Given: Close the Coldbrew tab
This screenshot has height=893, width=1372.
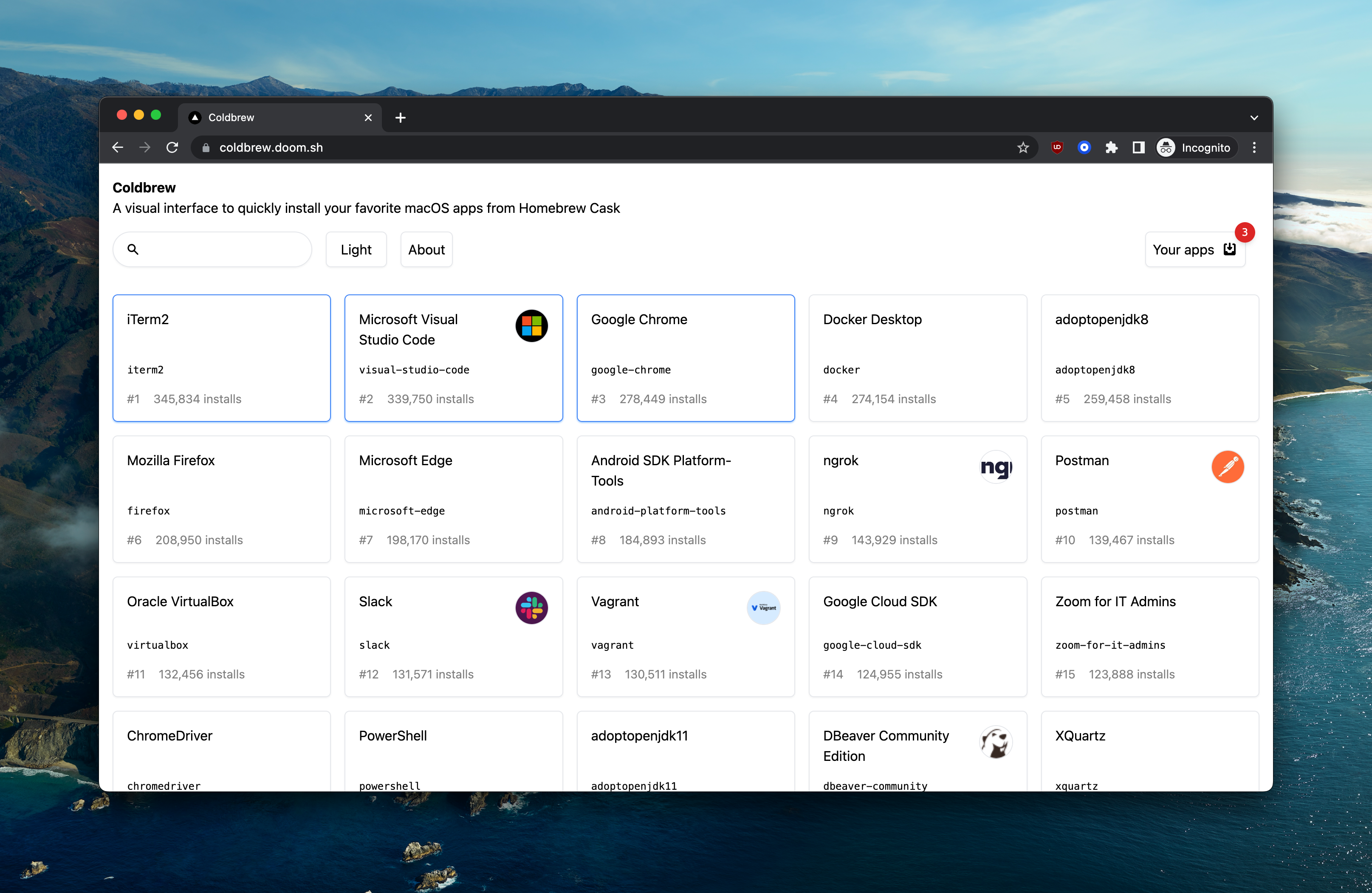Looking at the screenshot, I should click(368, 118).
